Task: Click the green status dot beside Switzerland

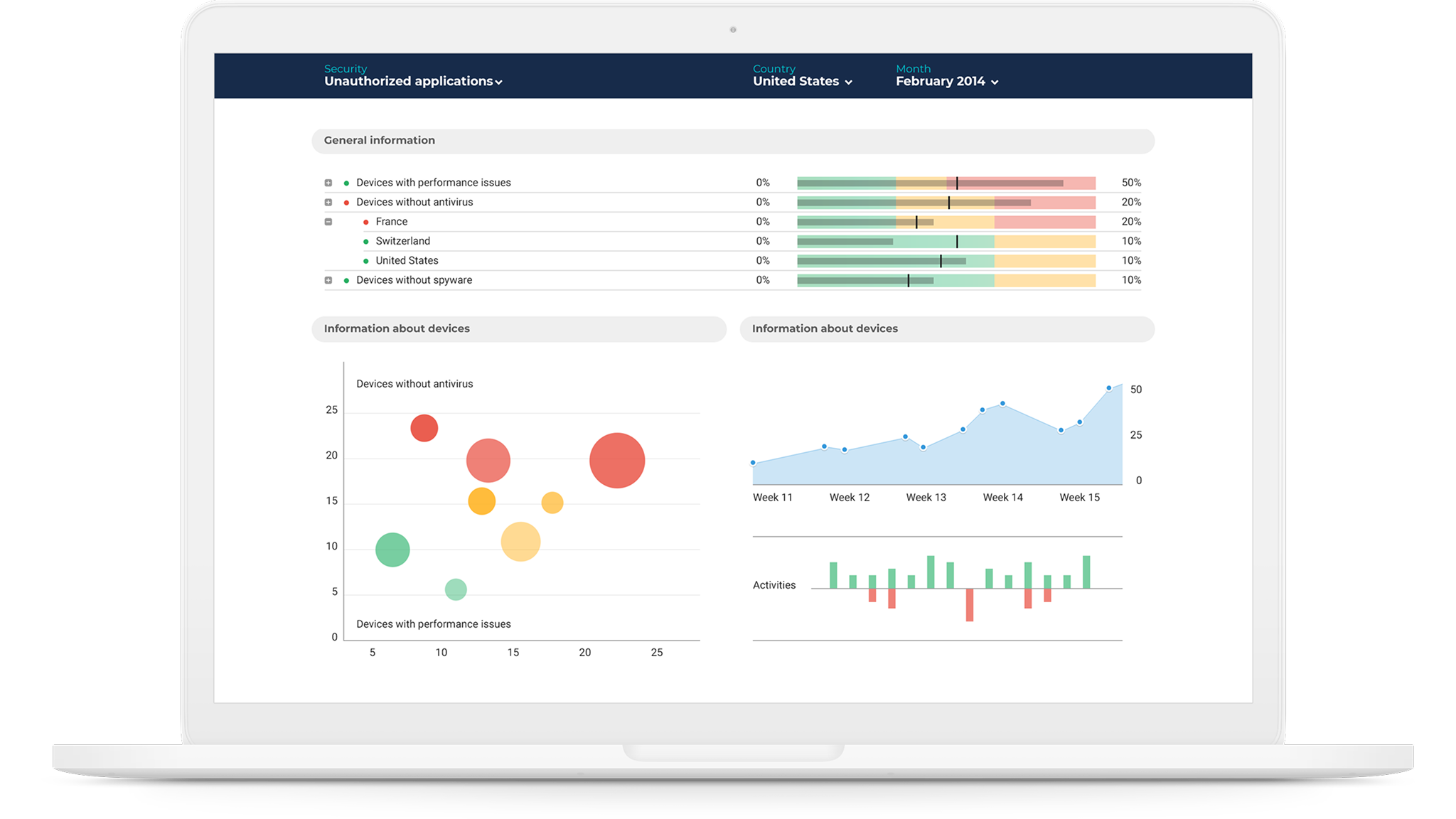Action: point(366,242)
